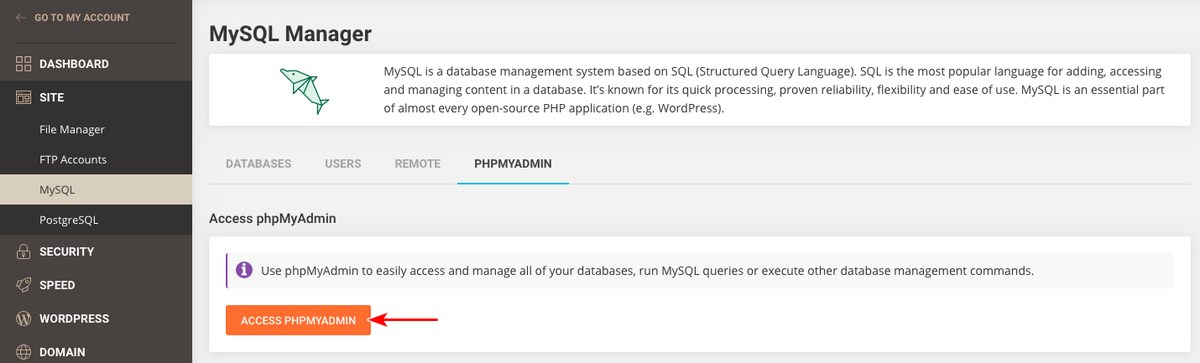Click the Site section icon
Viewport: 1200px width, 363px height.
24,97
